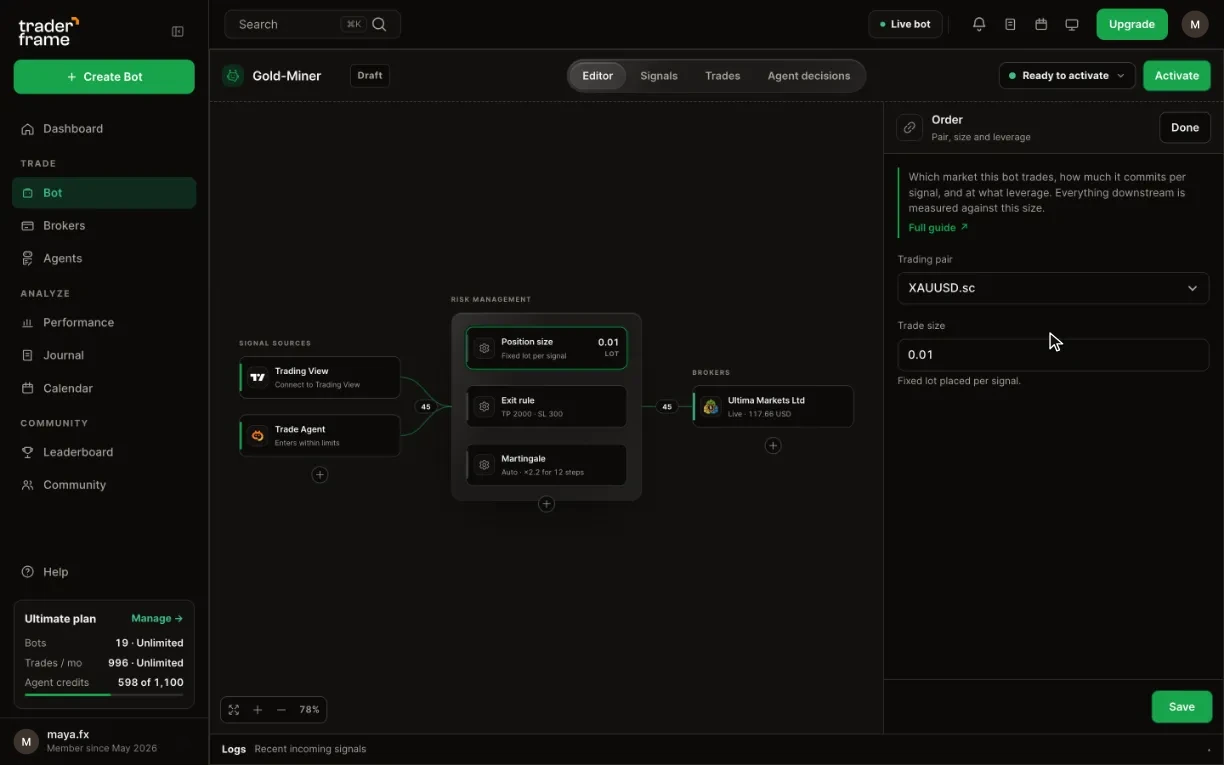Open Calendar in the sidebar

pyautogui.click(x=104, y=388)
